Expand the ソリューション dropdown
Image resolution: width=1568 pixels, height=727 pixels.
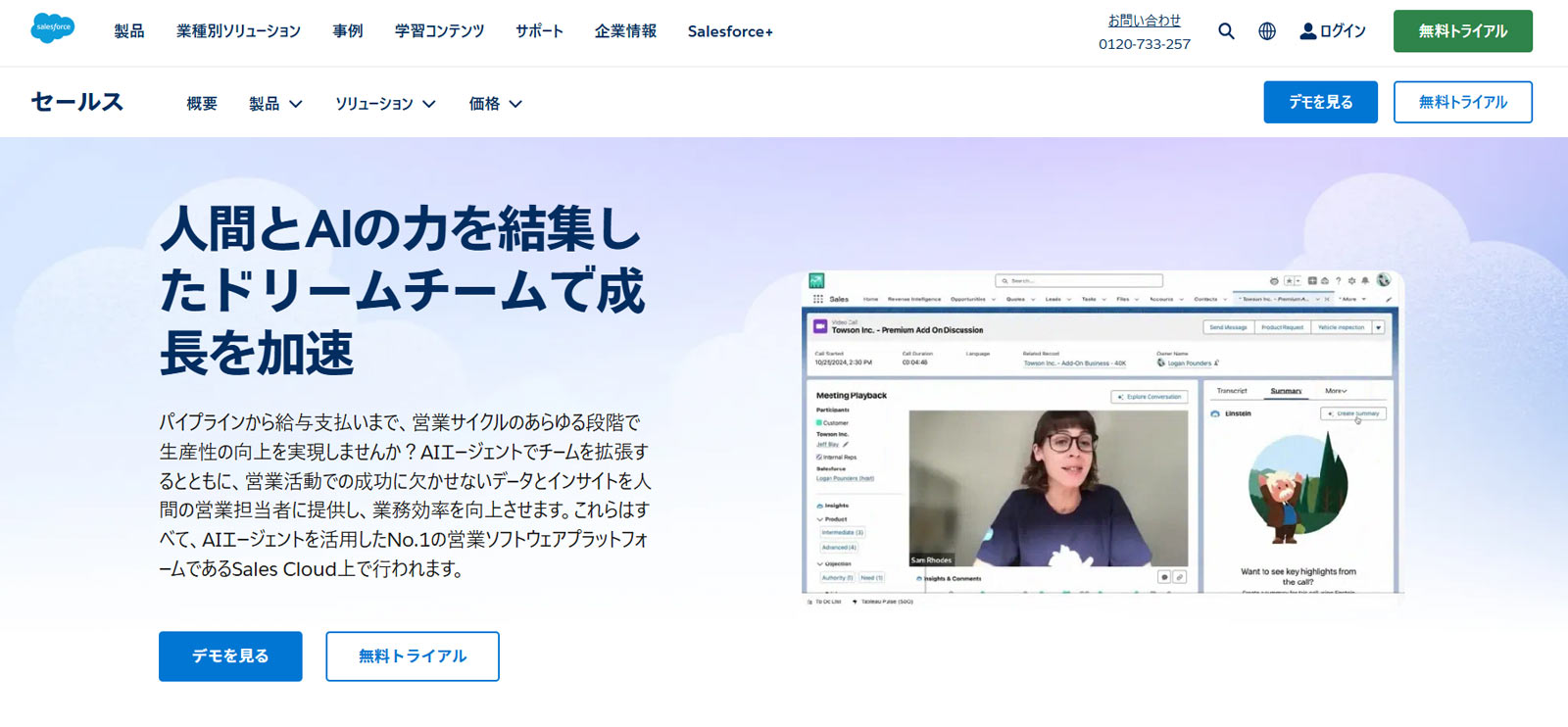385,104
